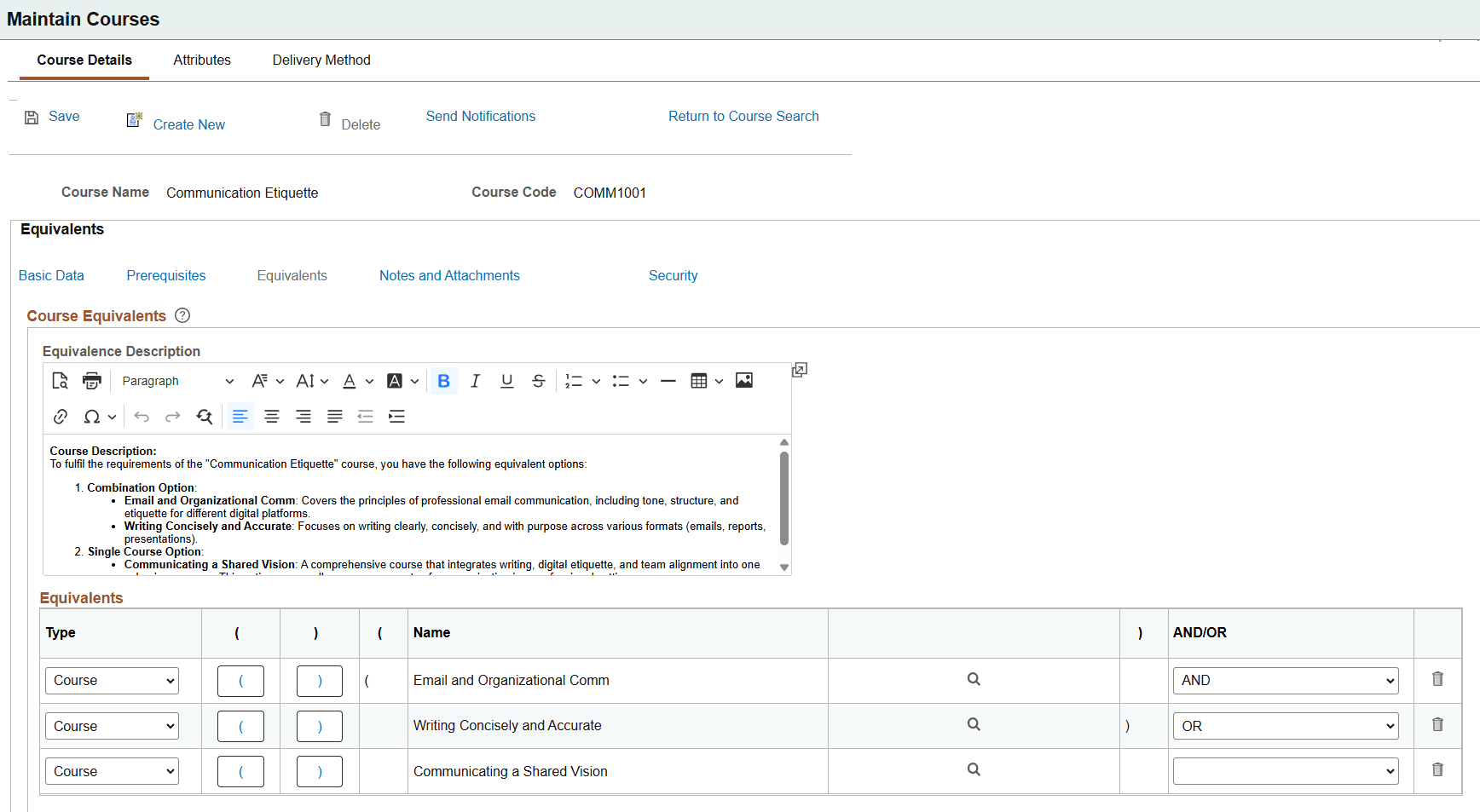Apply italic formatting
Viewport: 1480px width, 812px height.
coord(475,381)
